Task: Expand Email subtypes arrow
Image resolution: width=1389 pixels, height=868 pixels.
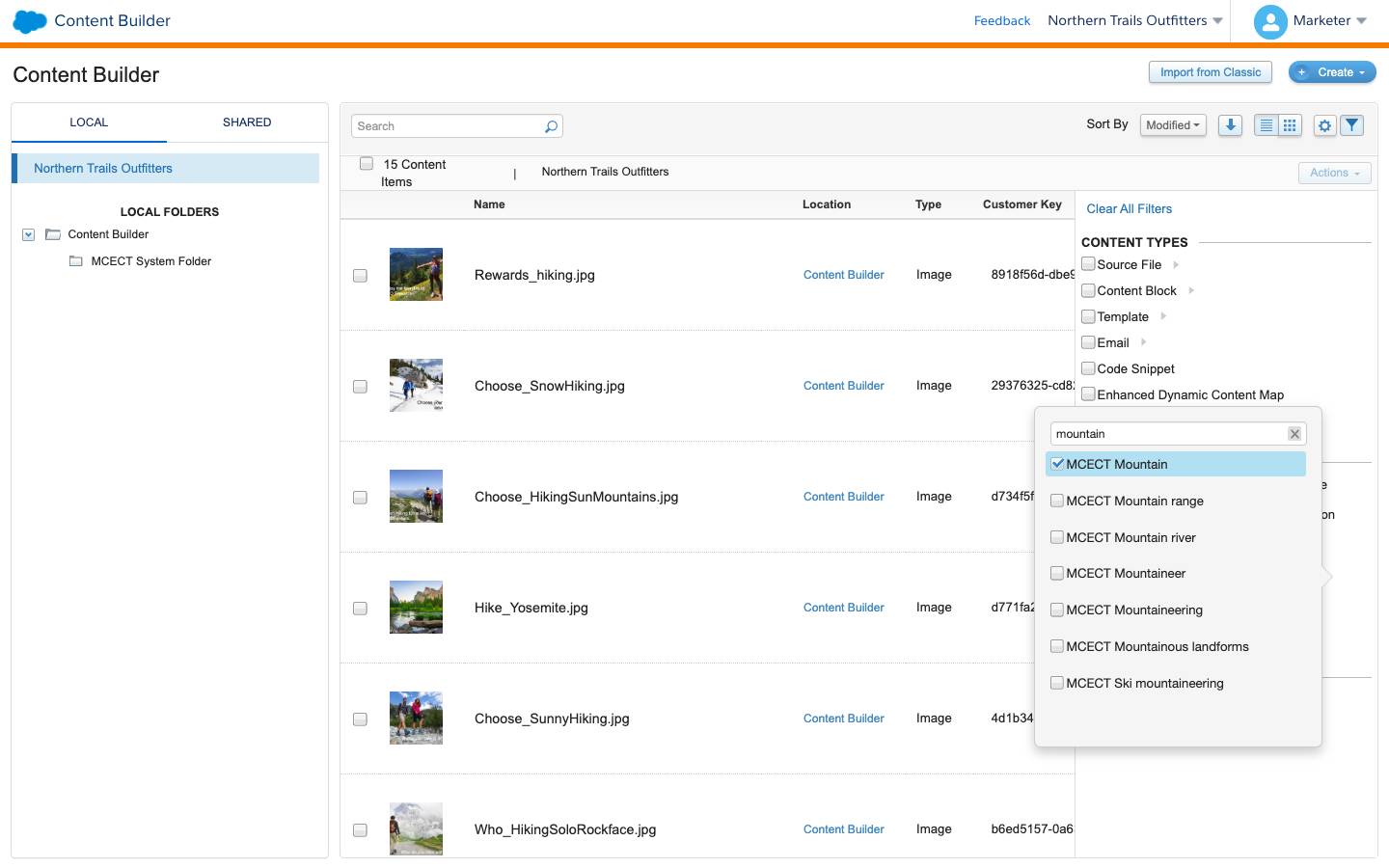Action: coord(1143,342)
